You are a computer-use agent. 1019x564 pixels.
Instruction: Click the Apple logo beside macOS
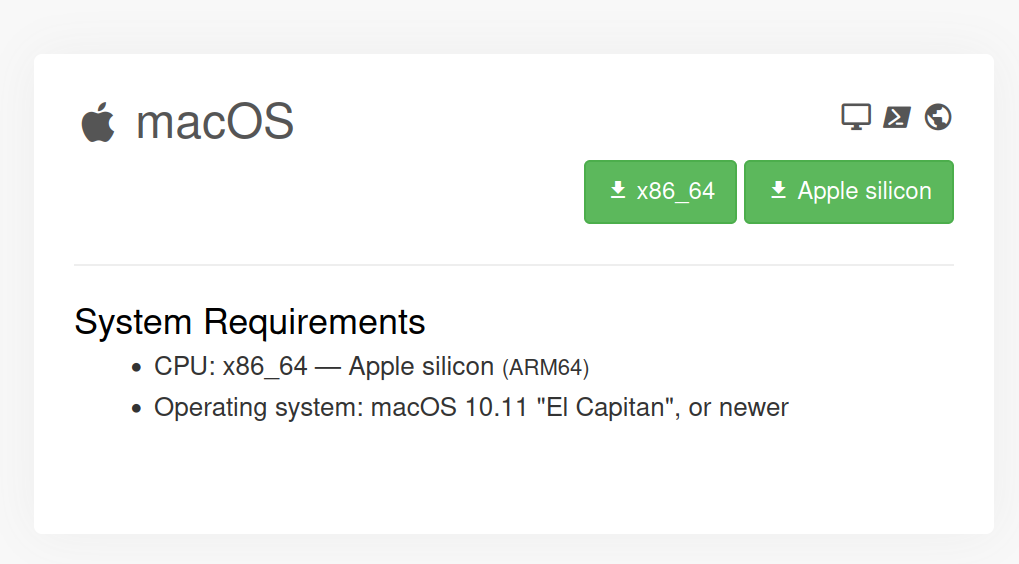98,123
